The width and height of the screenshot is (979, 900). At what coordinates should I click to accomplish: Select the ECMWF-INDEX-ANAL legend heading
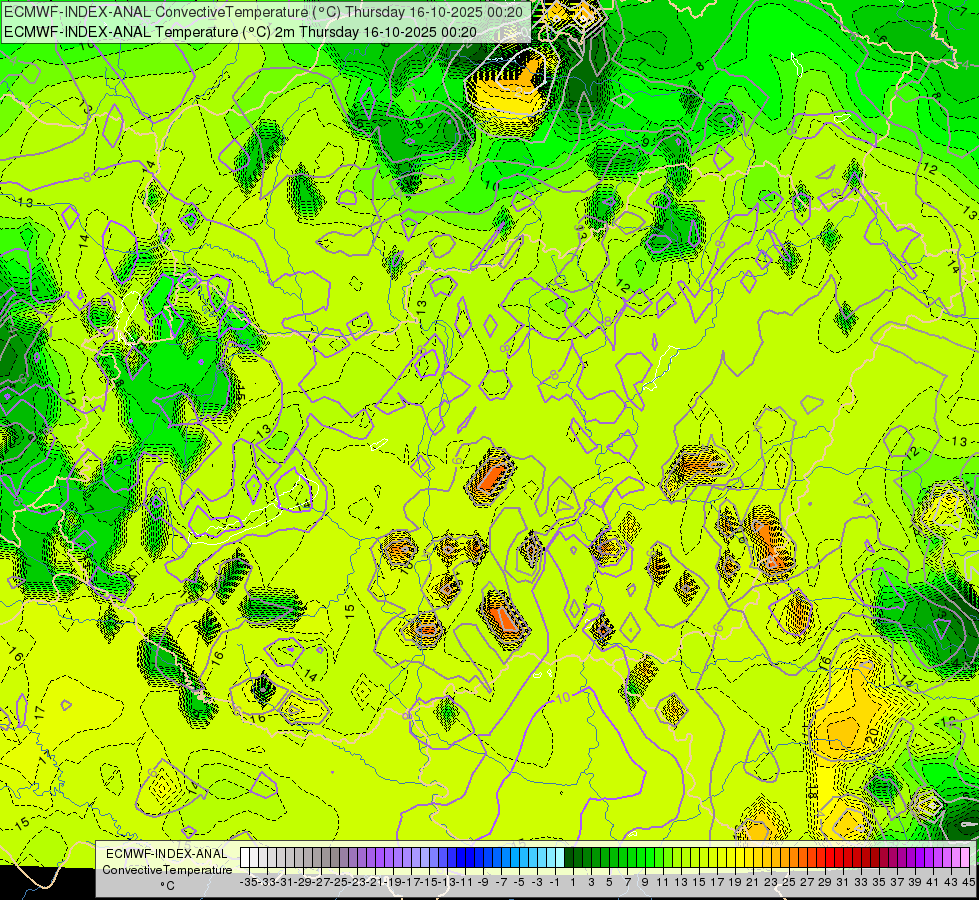tap(167, 854)
